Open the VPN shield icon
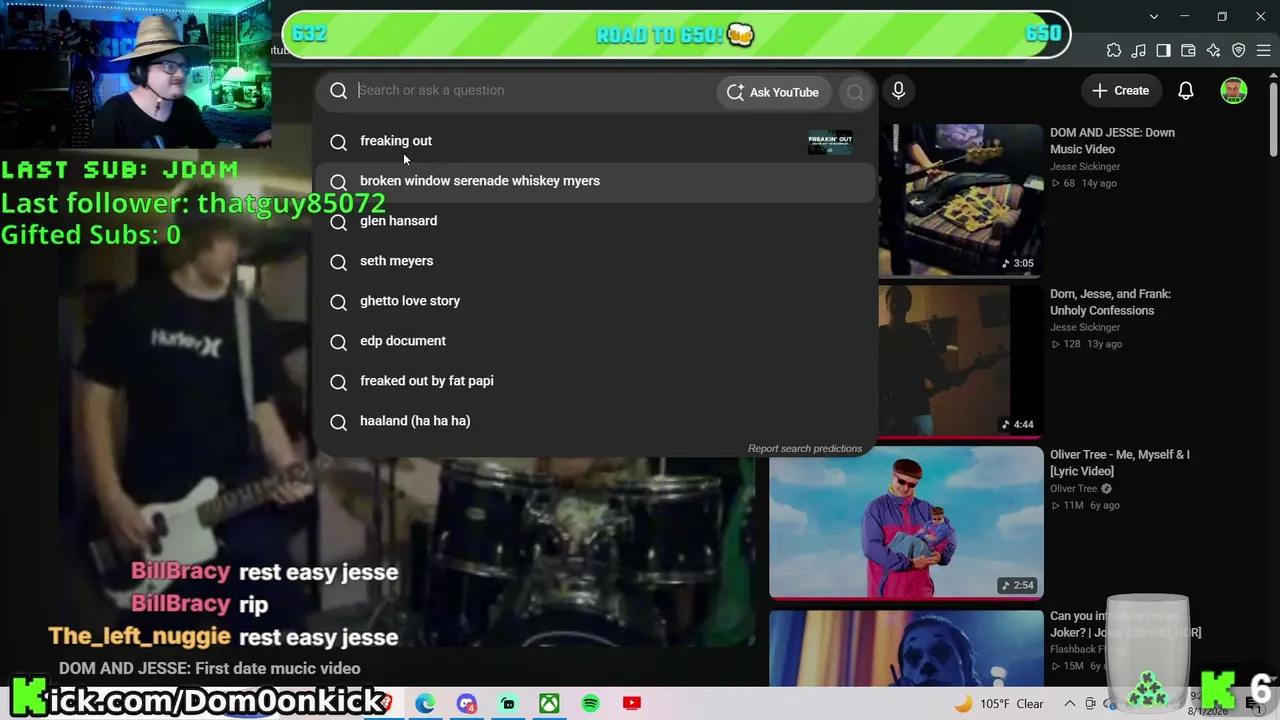Viewport: 1280px width, 720px height. coord(1239,51)
